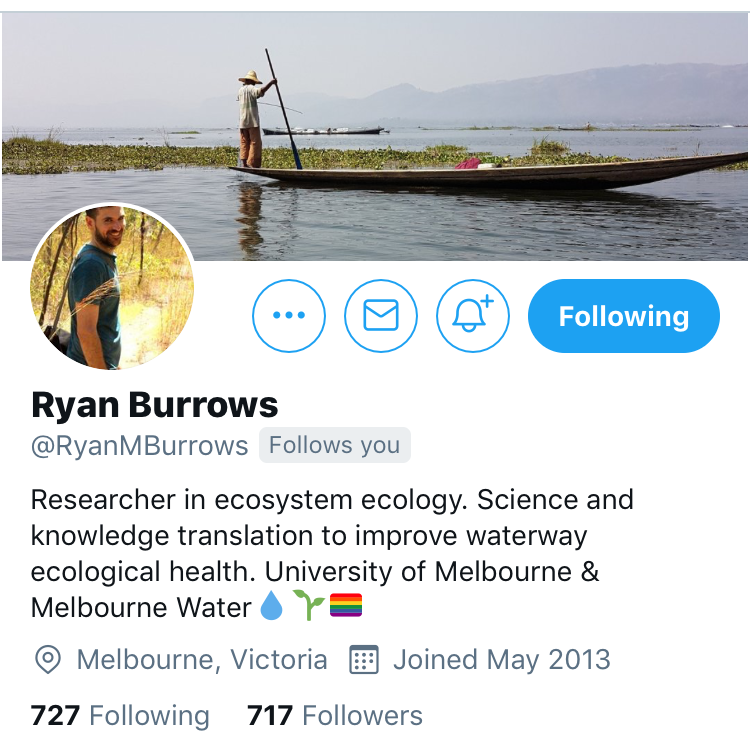
Task: Click the calendar joined-date icon
Action: 364,660
